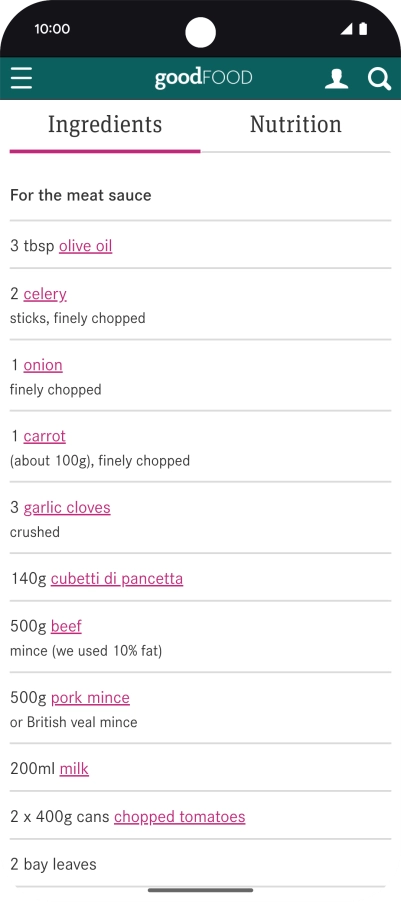Open the beef ingredient link
This screenshot has width=401, height=902.
66,626
